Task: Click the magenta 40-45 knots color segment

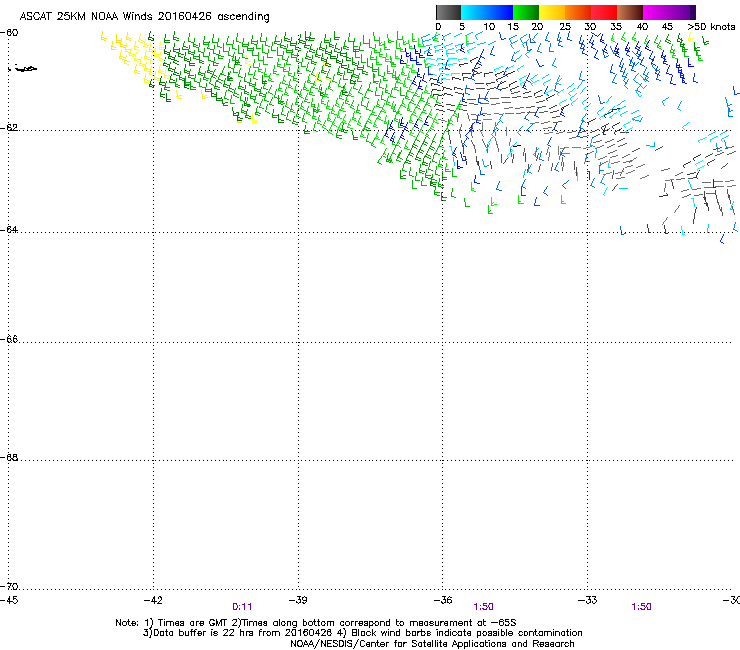Action: click(656, 12)
